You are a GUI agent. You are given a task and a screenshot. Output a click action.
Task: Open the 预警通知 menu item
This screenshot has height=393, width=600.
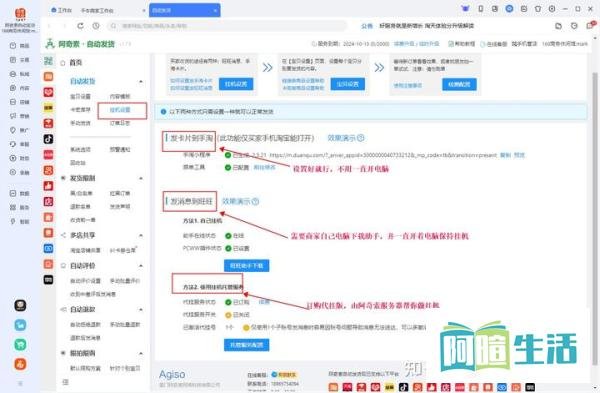coord(120,149)
